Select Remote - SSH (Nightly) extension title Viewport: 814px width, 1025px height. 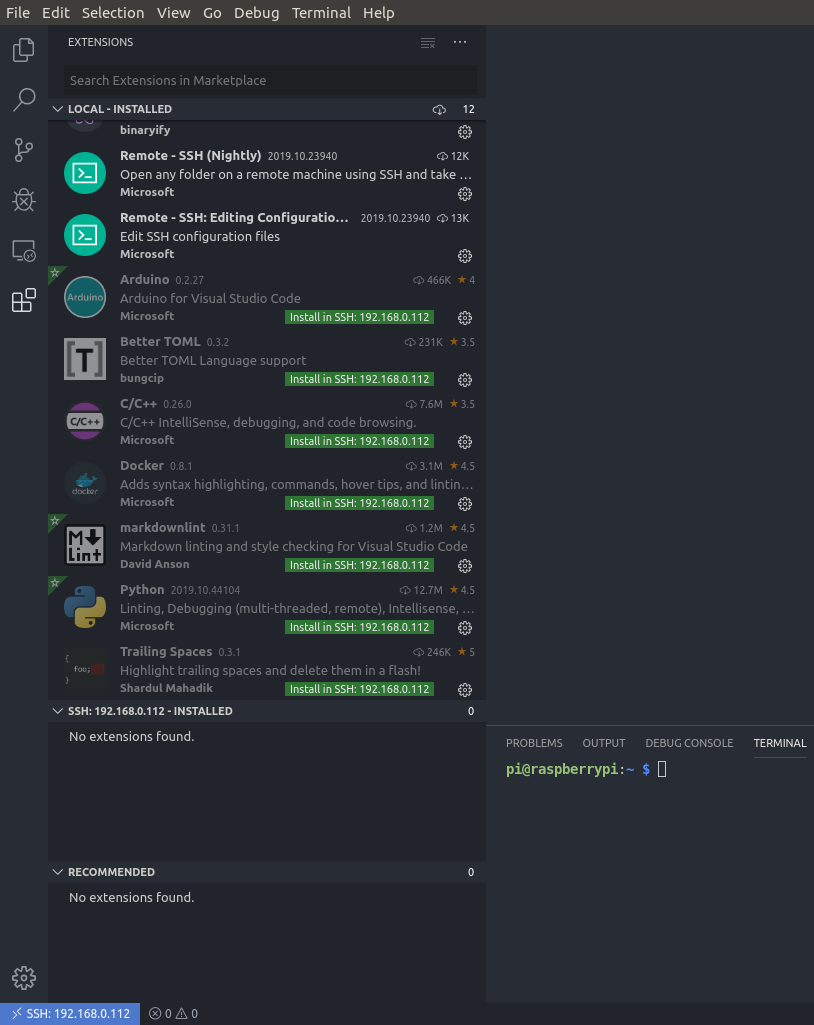(190, 156)
